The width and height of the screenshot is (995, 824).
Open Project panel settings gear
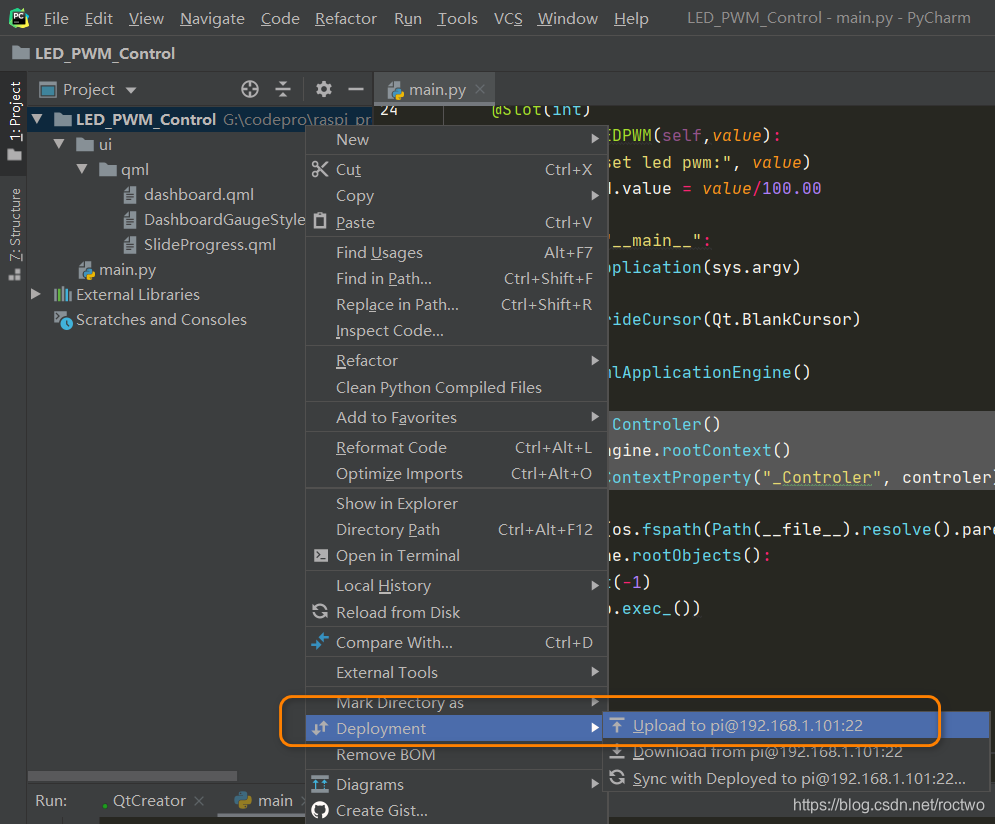coord(324,89)
